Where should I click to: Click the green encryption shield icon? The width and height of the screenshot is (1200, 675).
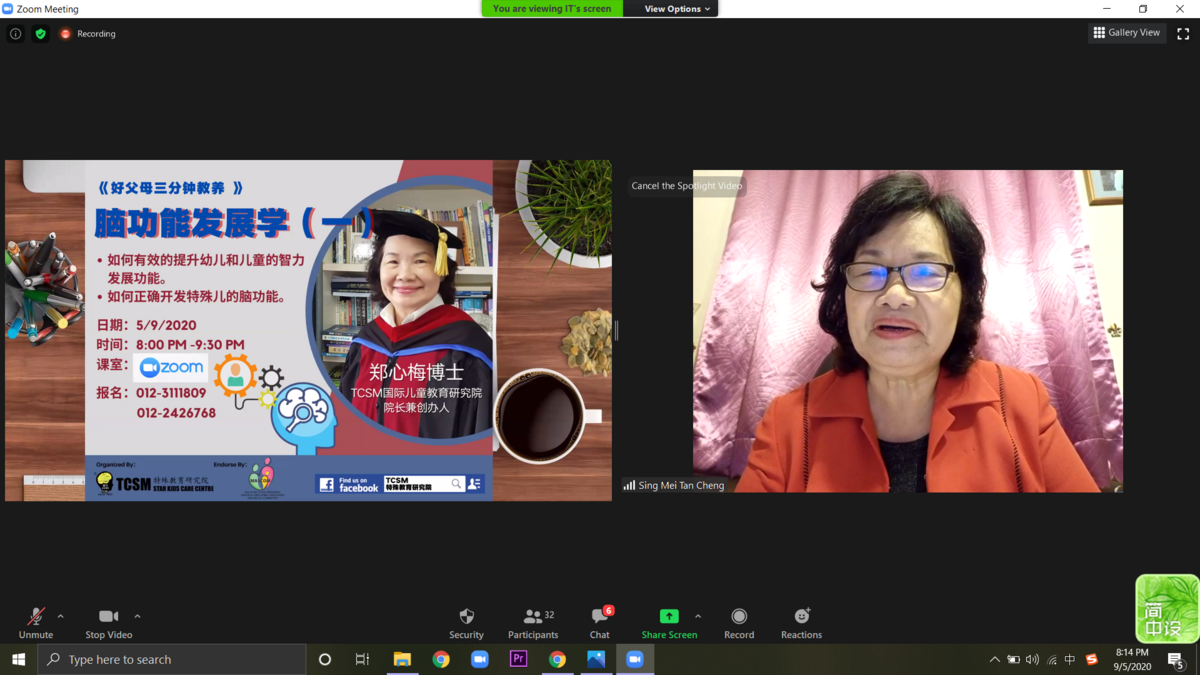tap(41, 34)
